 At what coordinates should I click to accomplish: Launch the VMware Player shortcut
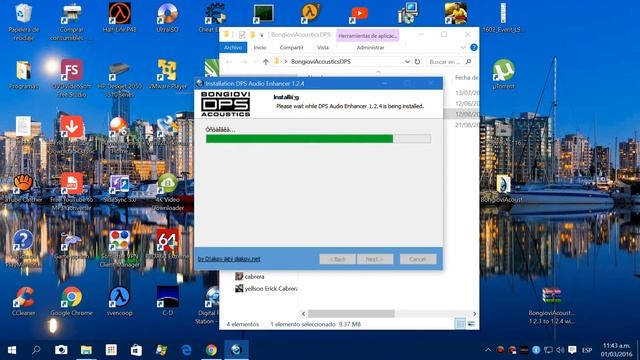pos(167,74)
